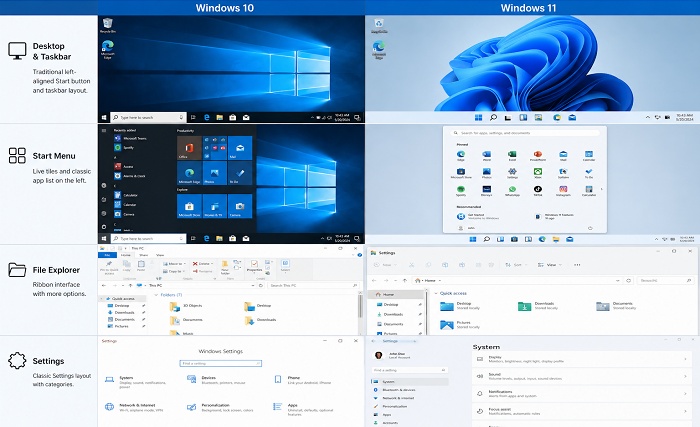Click Search This PC box in Windows 10 Explorer
Image resolution: width=700 pixels, height=427 pixels.
pos(313,285)
